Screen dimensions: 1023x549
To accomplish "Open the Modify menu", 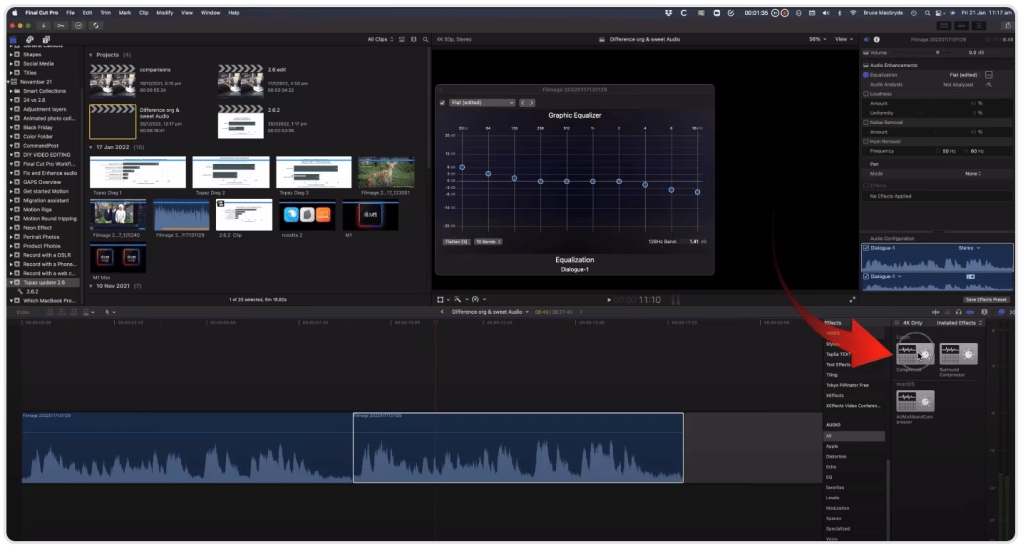I will [164, 12].
